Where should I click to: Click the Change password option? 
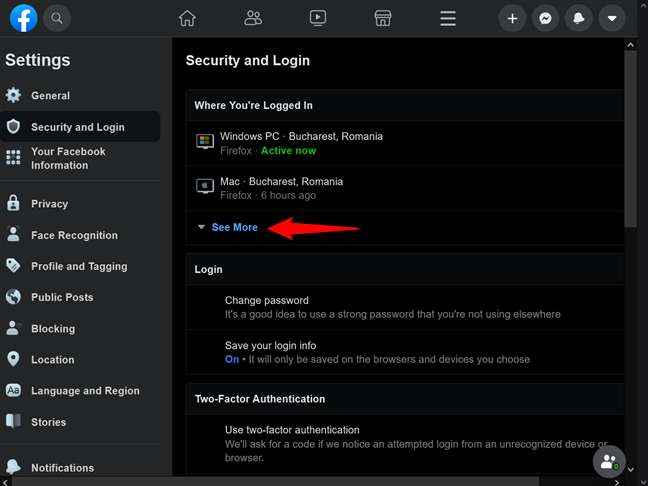click(x=405, y=307)
